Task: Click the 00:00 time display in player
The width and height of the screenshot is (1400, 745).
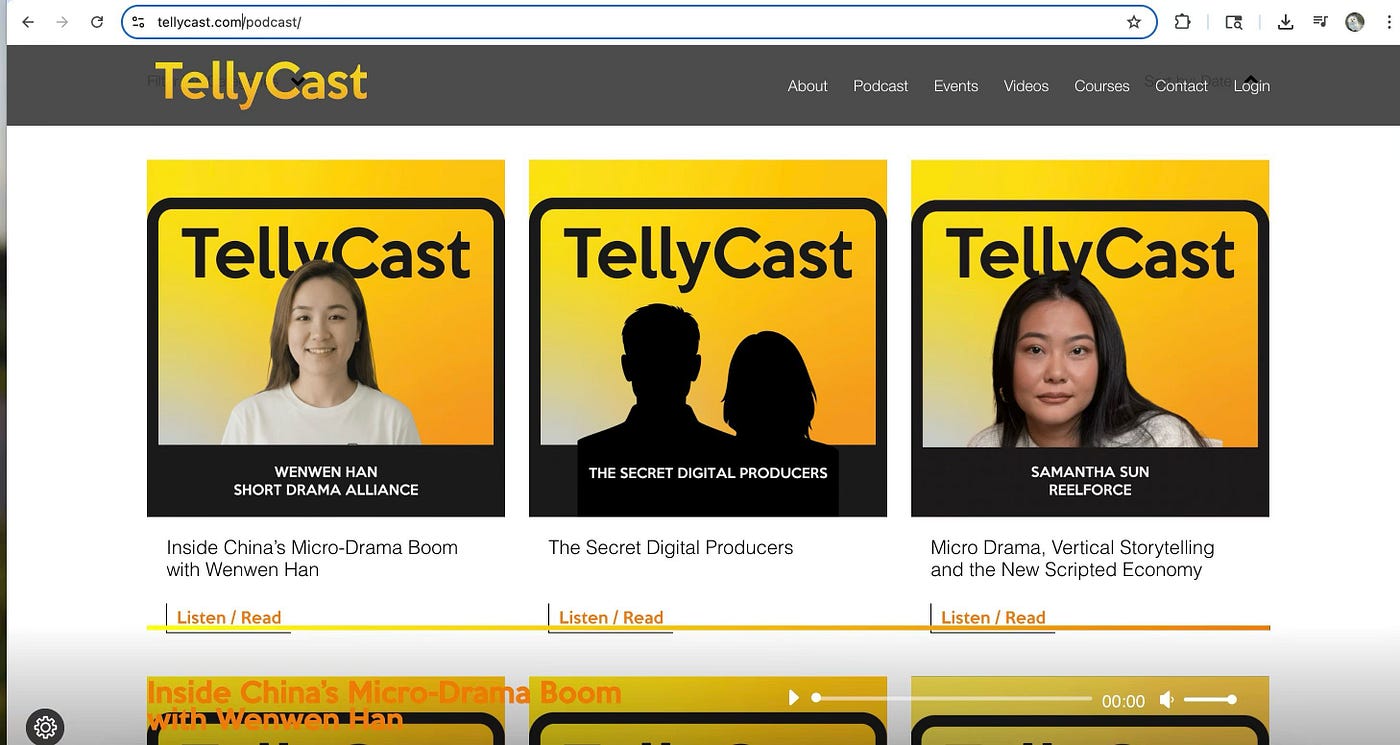Action: pos(1123,701)
